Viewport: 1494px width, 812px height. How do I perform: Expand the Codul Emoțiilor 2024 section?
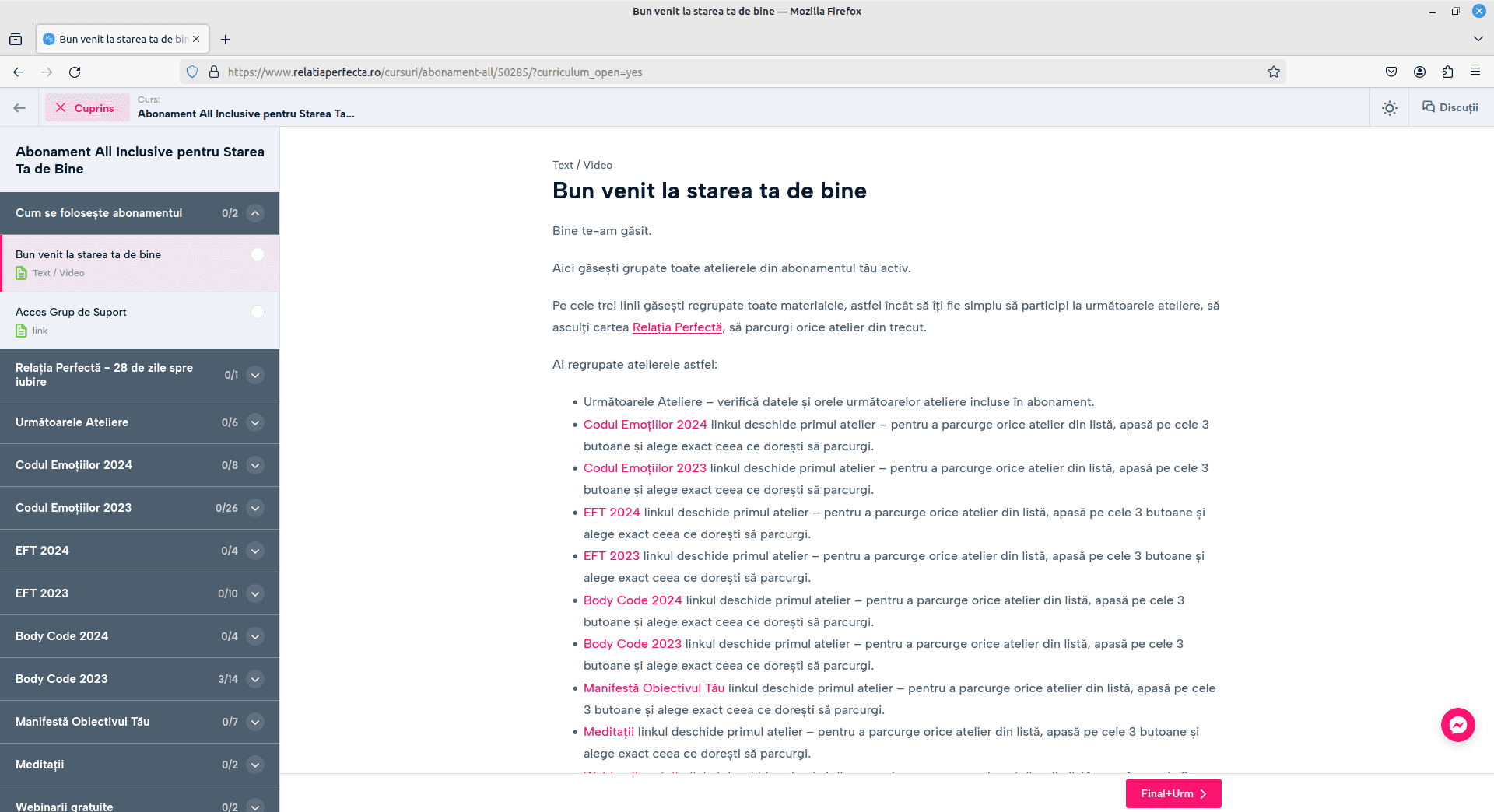pyautogui.click(x=255, y=465)
